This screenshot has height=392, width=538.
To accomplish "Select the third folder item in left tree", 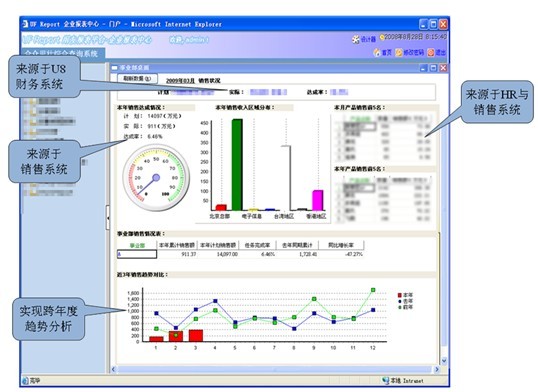I will click(x=33, y=121).
